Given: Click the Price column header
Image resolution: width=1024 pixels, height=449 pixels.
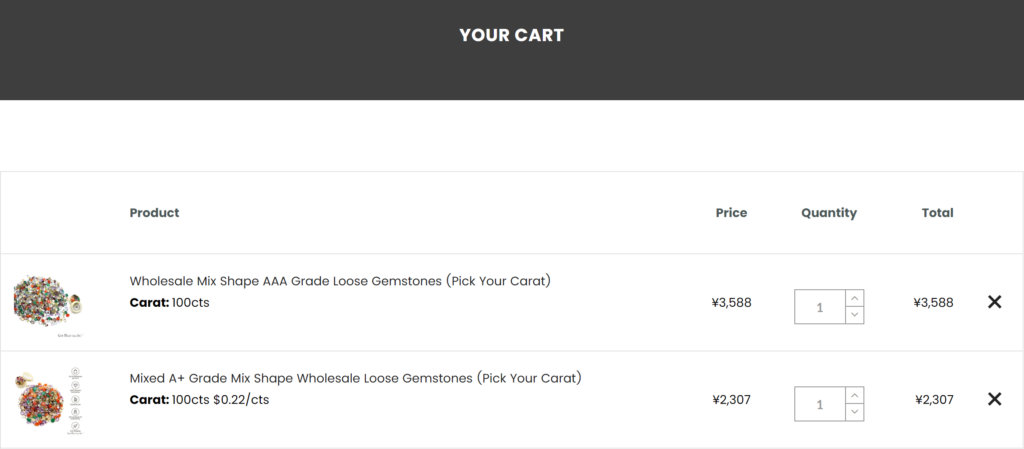Looking at the screenshot, I should 731,213.
